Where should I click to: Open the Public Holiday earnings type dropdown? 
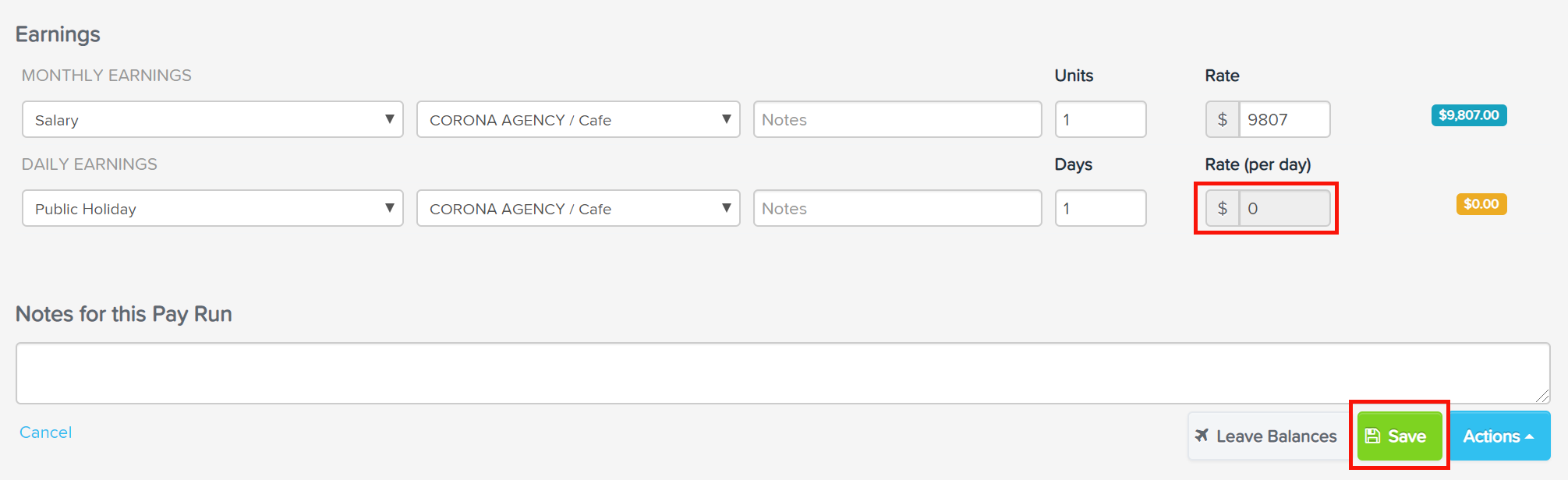coord(213,209)
